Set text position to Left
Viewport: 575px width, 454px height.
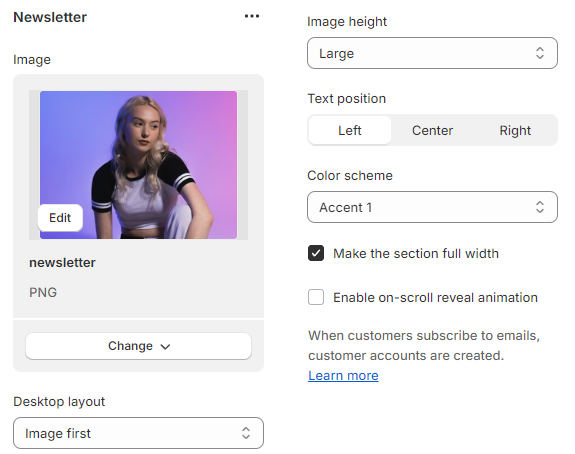tap(350, 130)
